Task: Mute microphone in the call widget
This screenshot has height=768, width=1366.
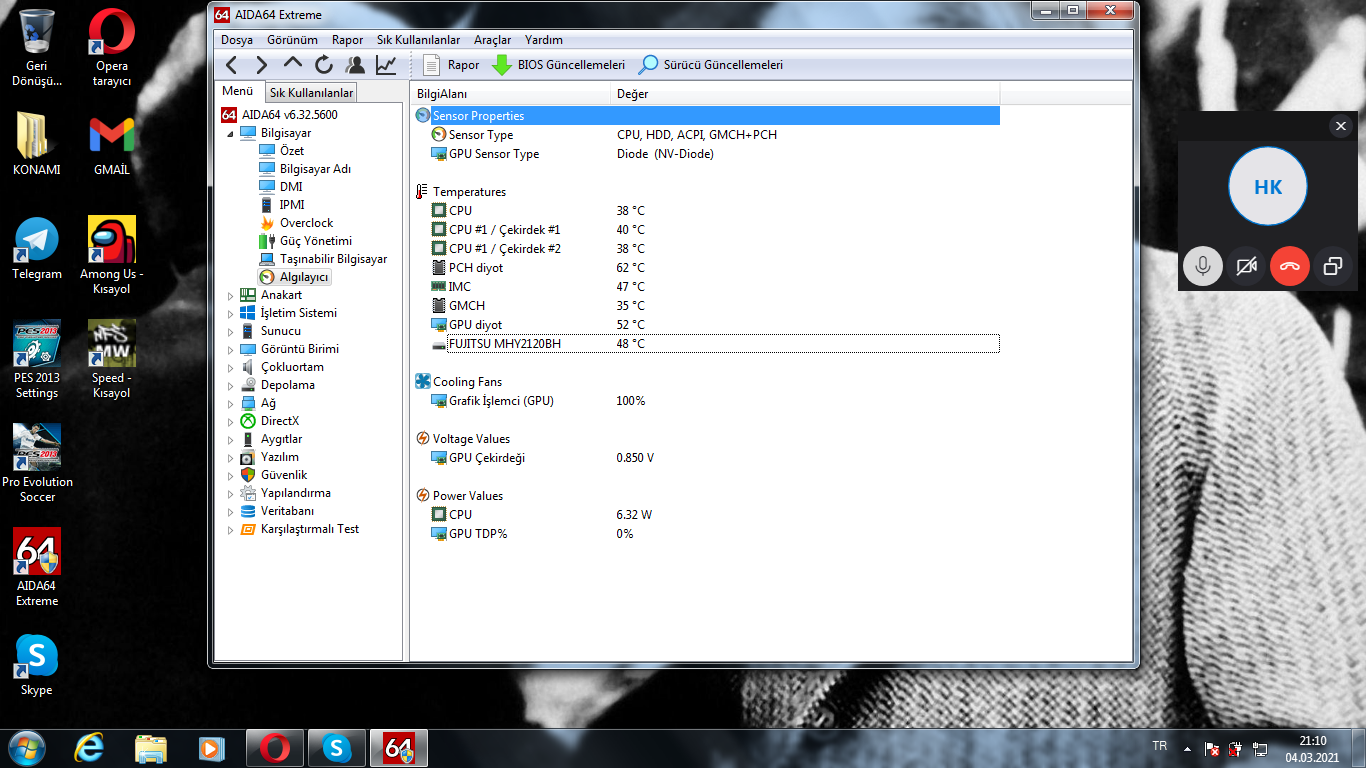Action: (x=1203, y=267)
